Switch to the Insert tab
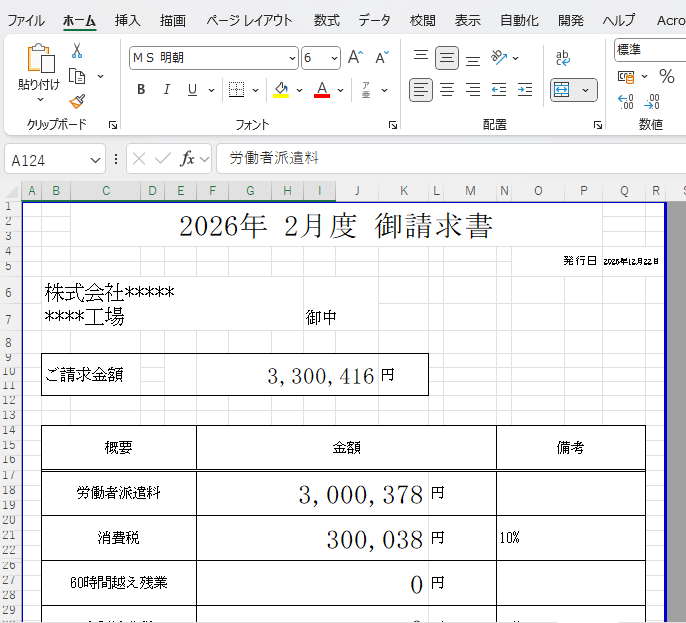The height and width of the screenshot is (623, 686). point(127,20)
